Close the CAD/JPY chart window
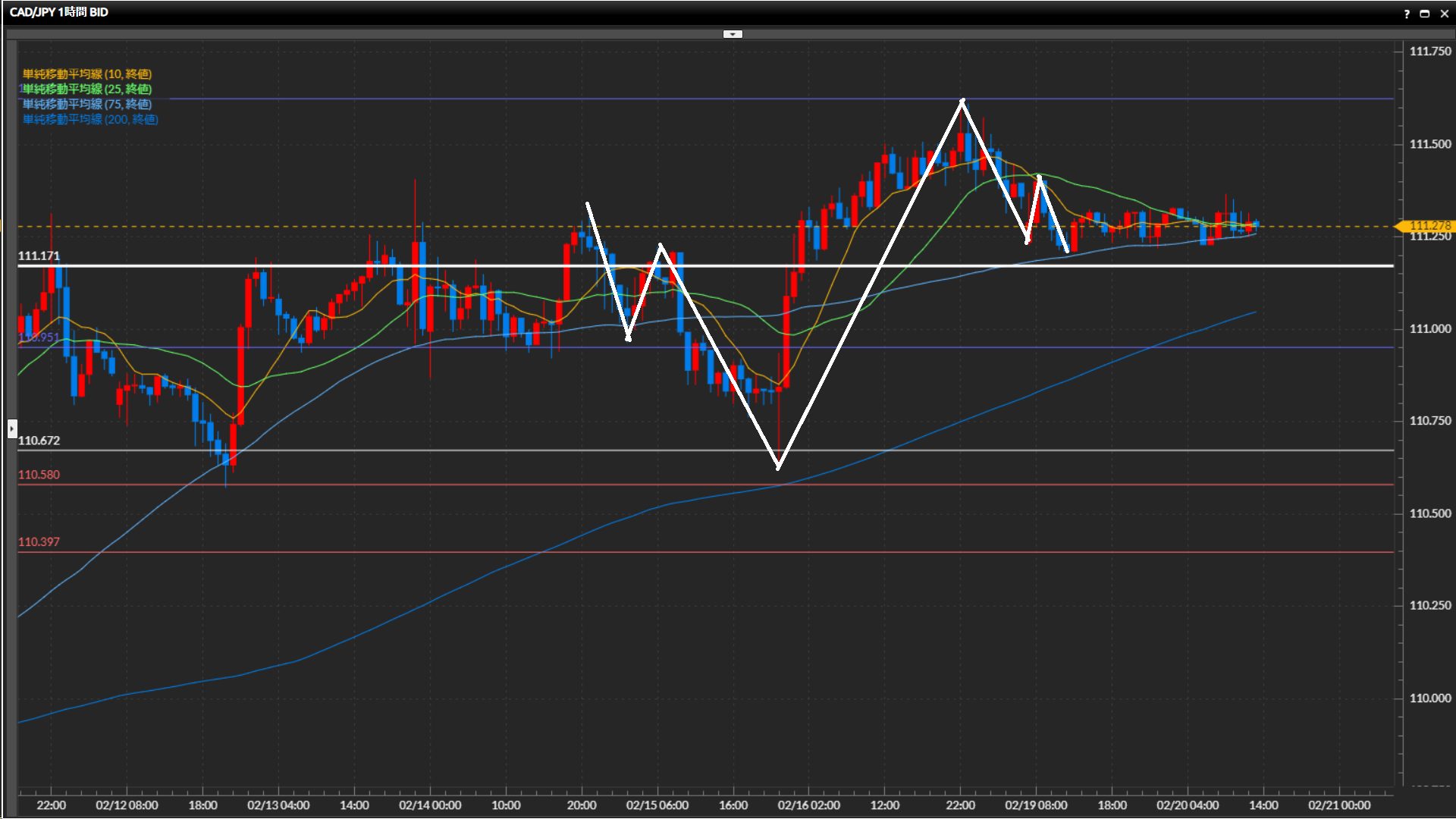Viewport: 1456px width, 819px height. tap(1445, 14)
